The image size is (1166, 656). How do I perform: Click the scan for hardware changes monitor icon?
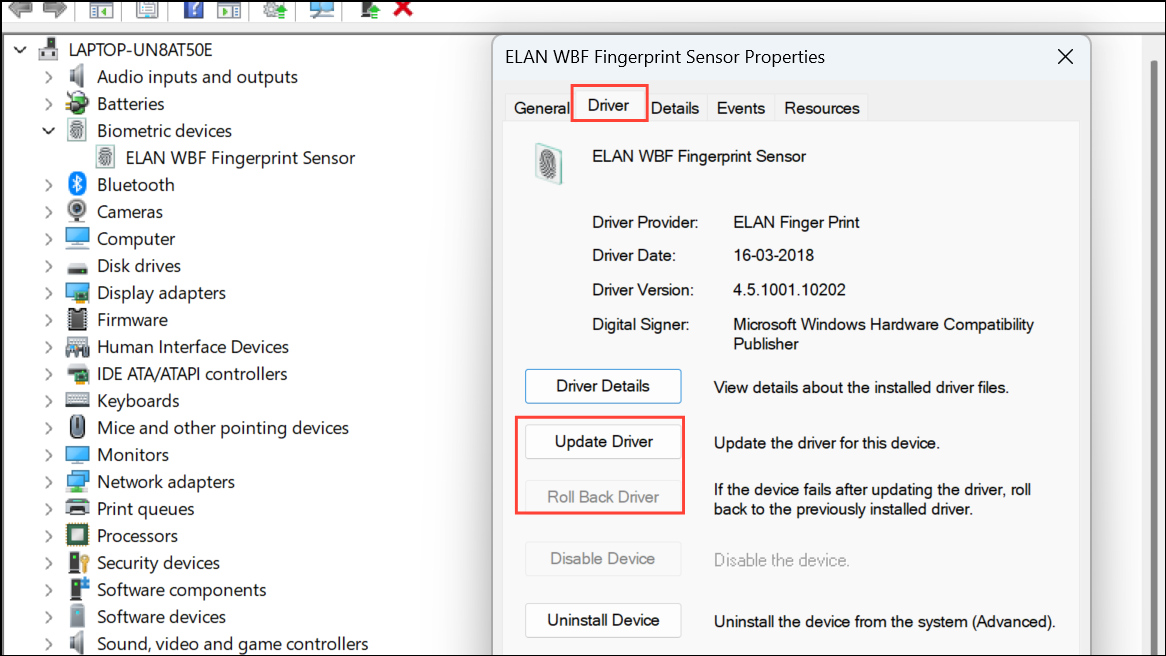coord(322,9)
